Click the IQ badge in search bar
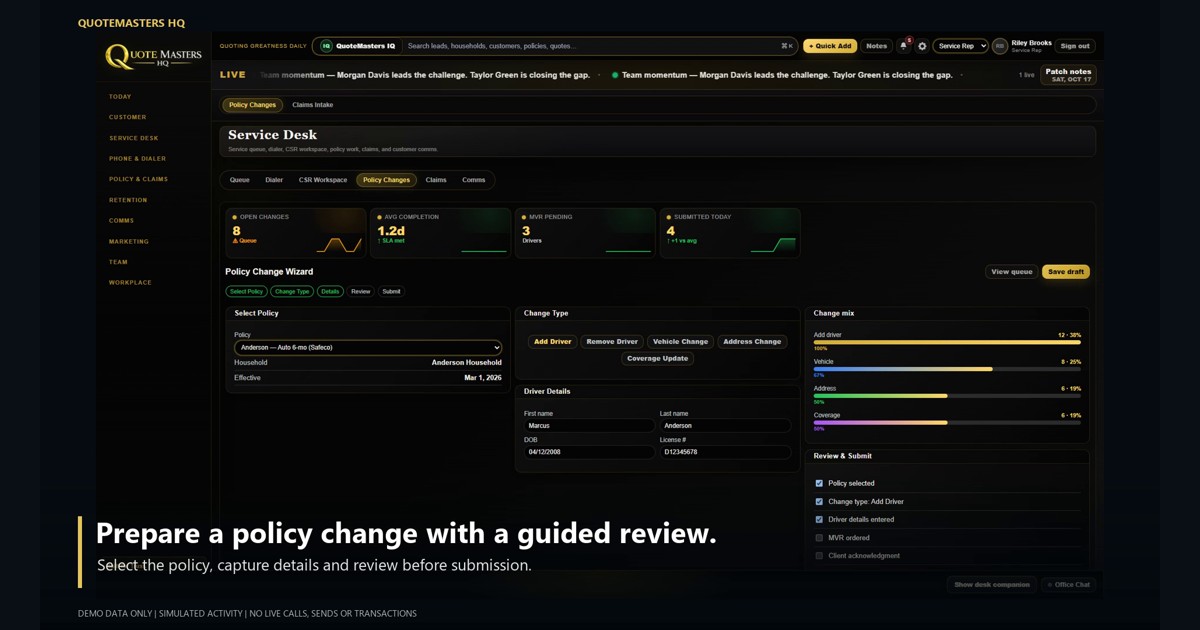 [326, 46]
